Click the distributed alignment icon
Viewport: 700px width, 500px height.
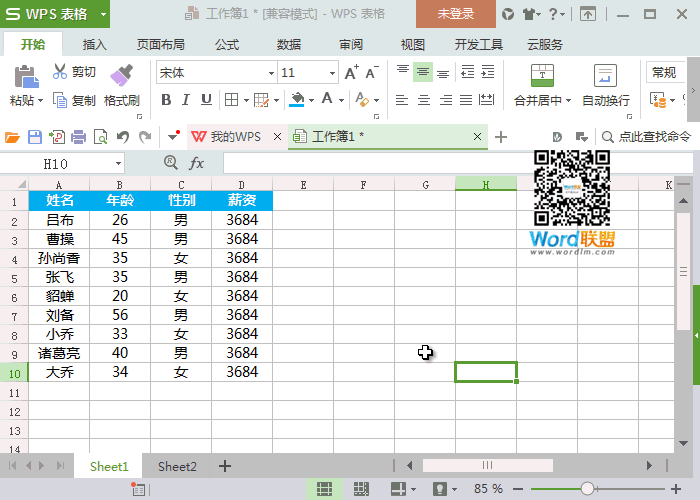click(486, 100)
